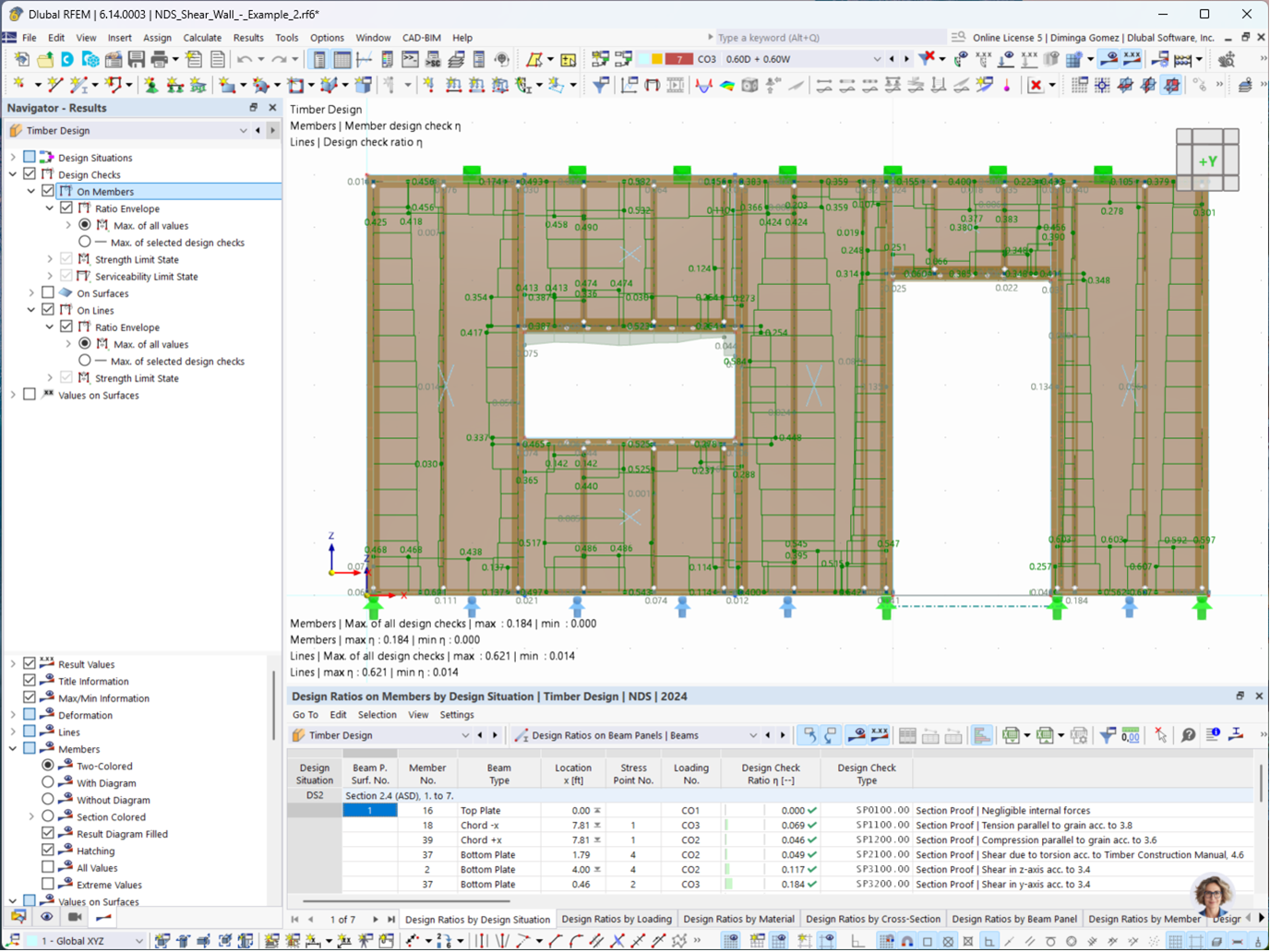Click the Print icon in the toolbar

160,60
